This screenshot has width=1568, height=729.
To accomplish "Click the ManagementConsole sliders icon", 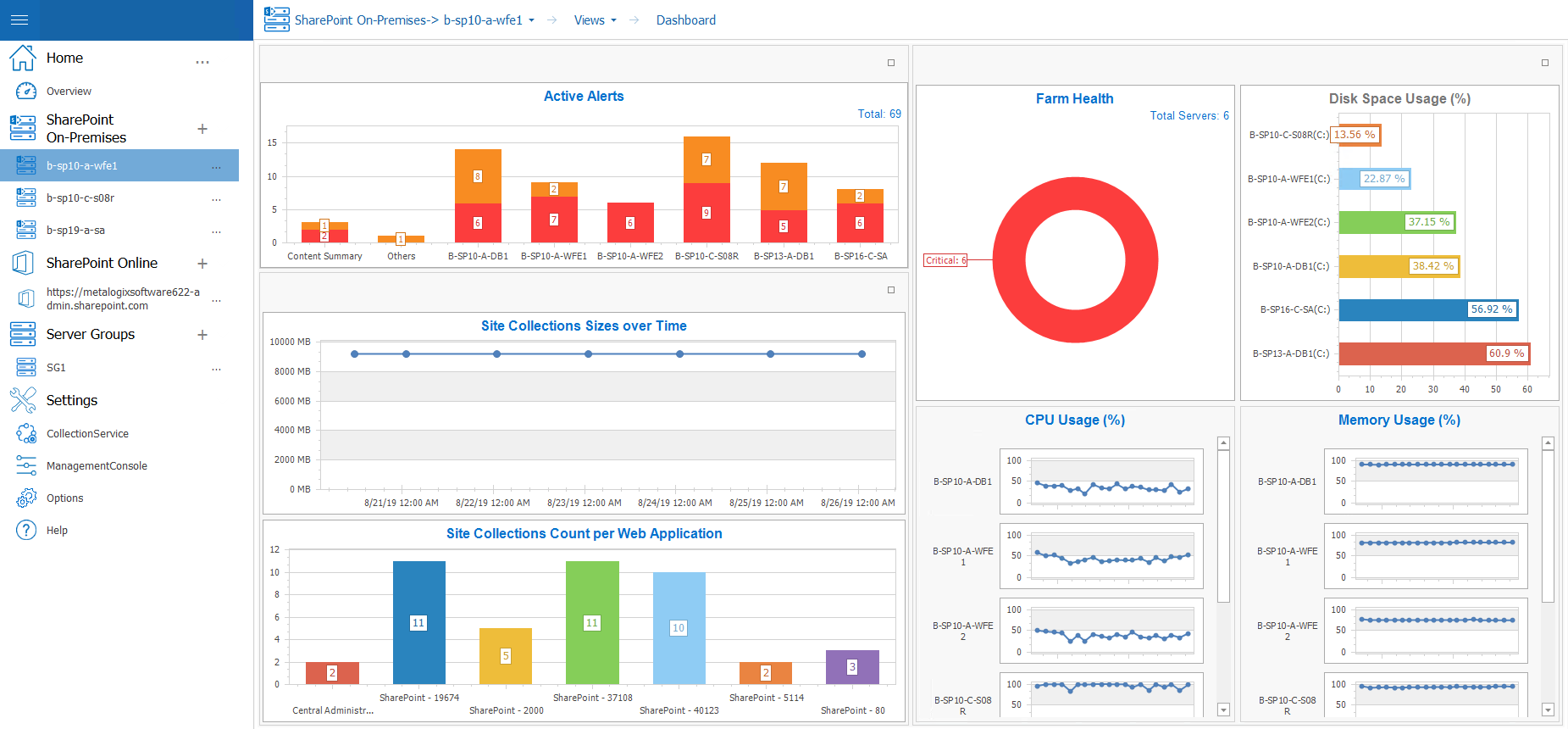I will 26,465.
